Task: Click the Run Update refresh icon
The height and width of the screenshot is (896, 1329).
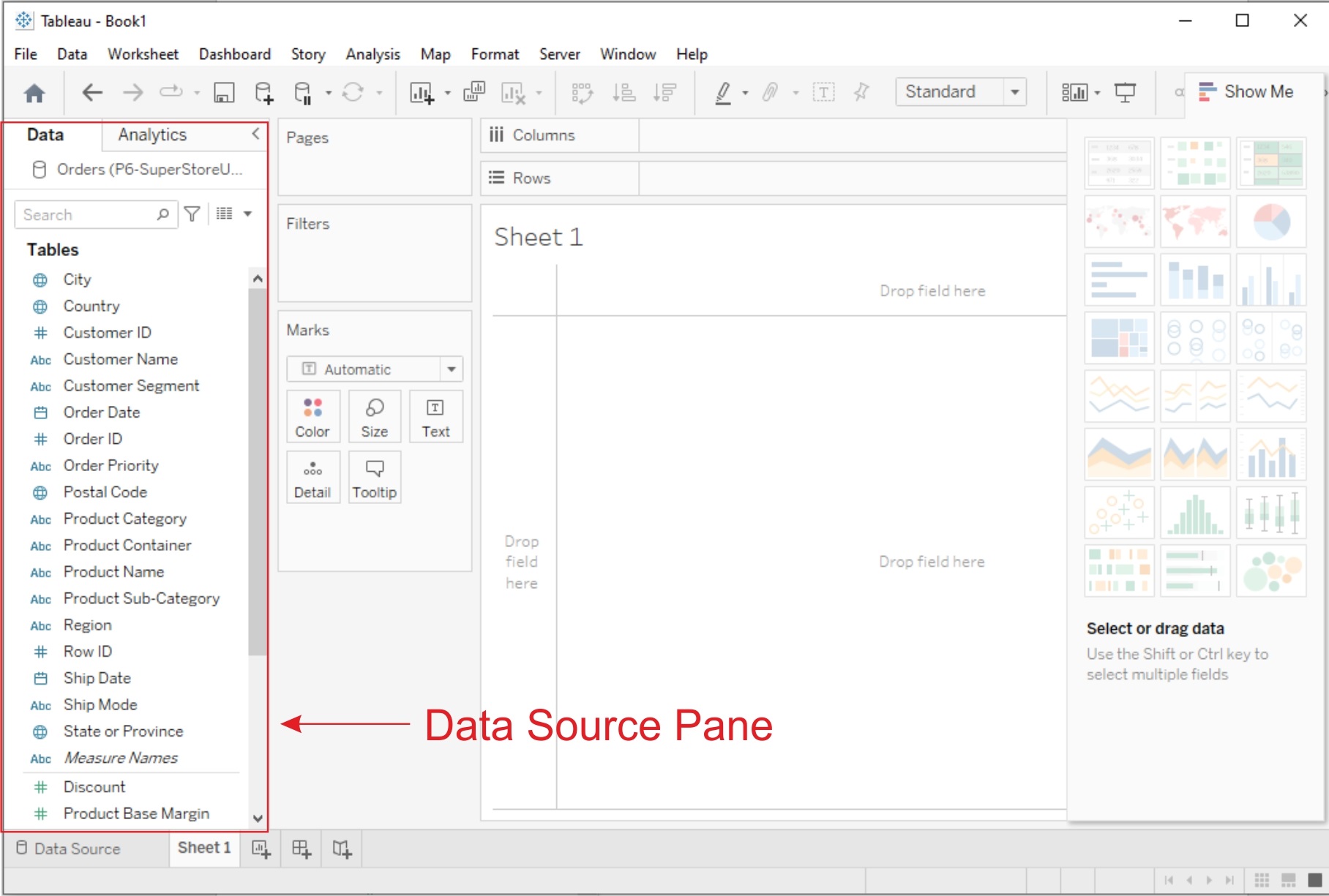Action: pyautogui.click(x=353, y=92)
